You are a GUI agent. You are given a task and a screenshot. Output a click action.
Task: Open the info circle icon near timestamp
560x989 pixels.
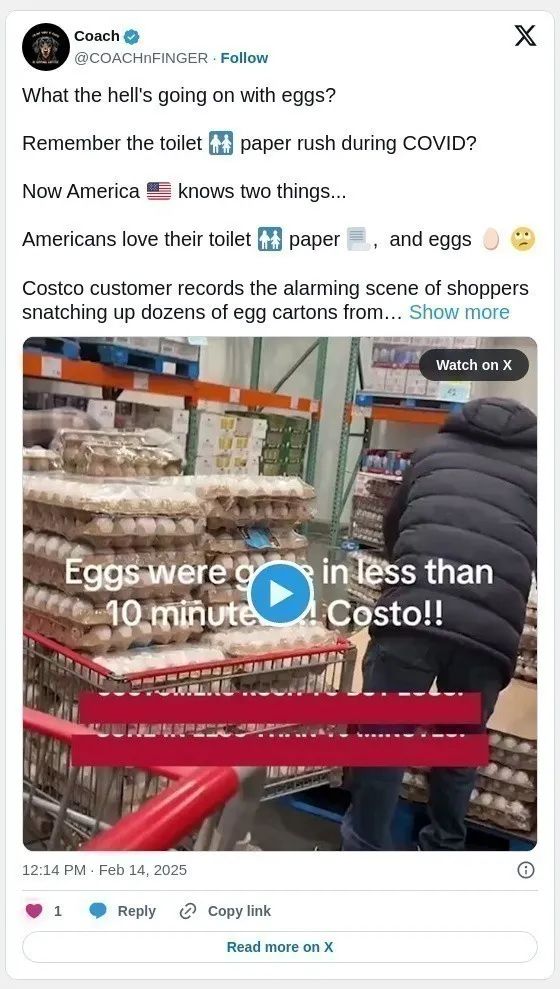coord(525,870)
